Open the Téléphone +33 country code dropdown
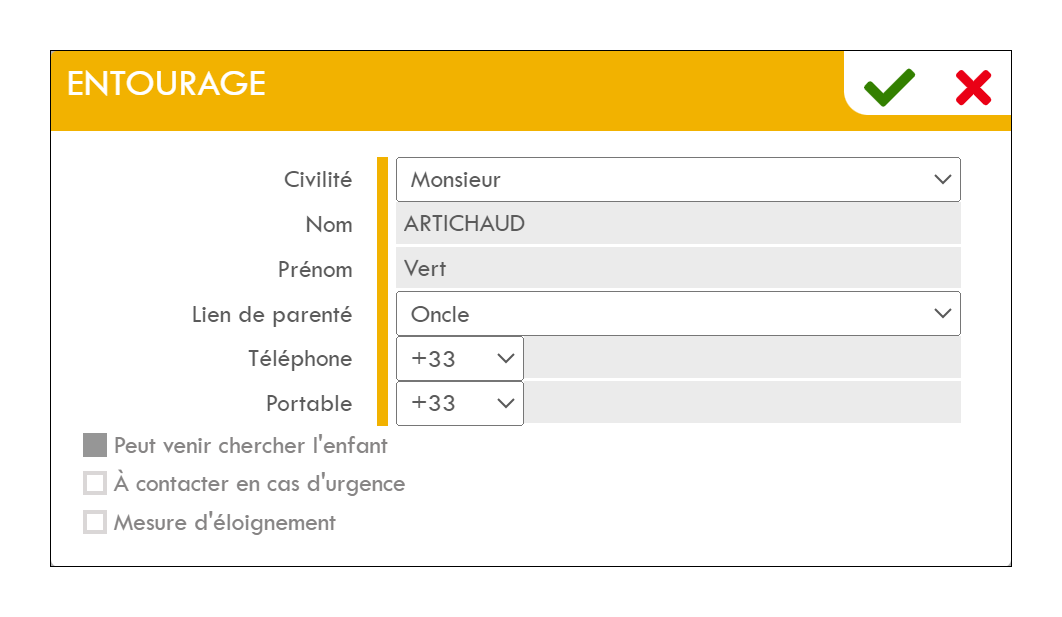This screenshot has height=617, width=1062. pos(459,359)
